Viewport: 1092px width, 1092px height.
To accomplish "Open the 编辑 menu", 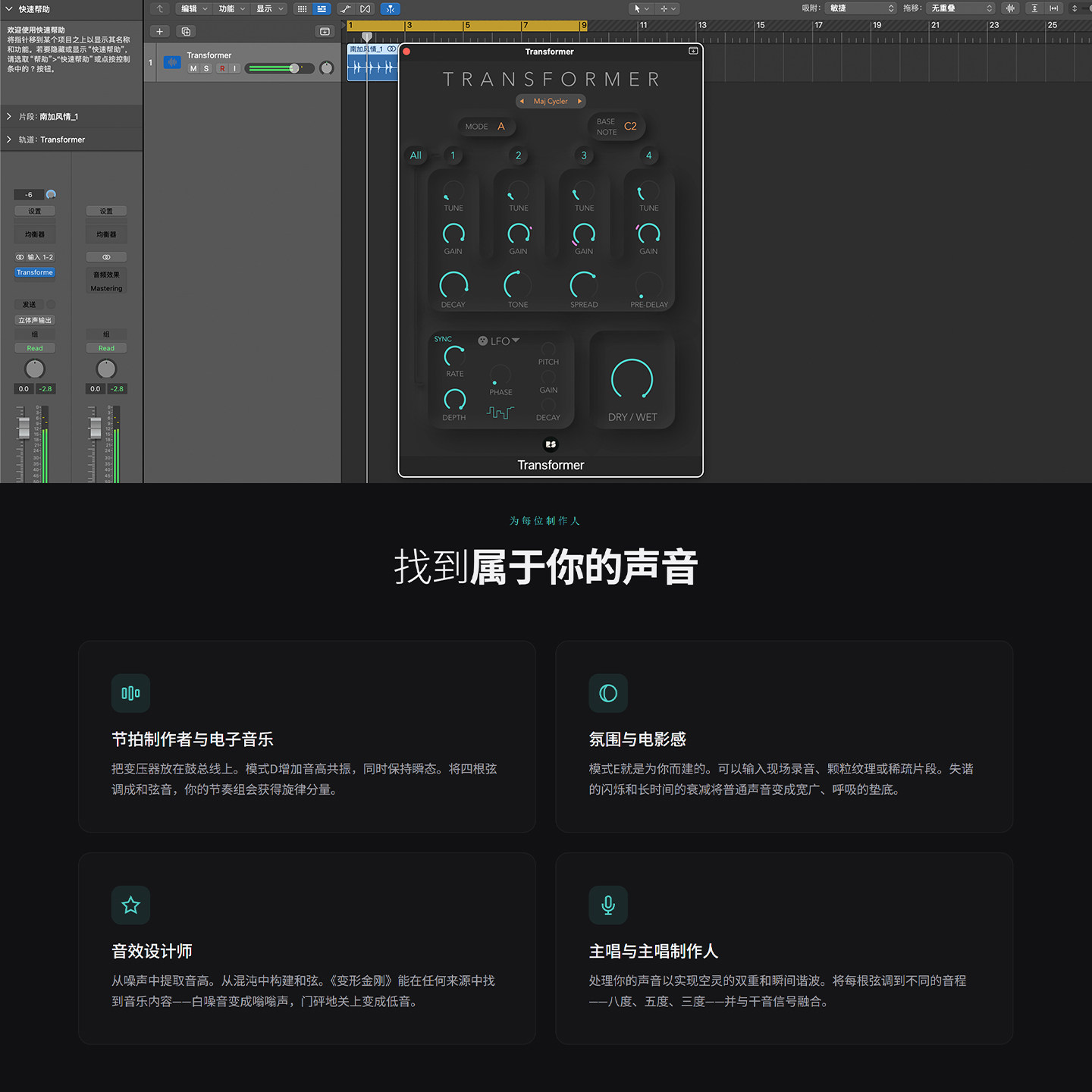I will pyautogui.click(x=194, y=9).
